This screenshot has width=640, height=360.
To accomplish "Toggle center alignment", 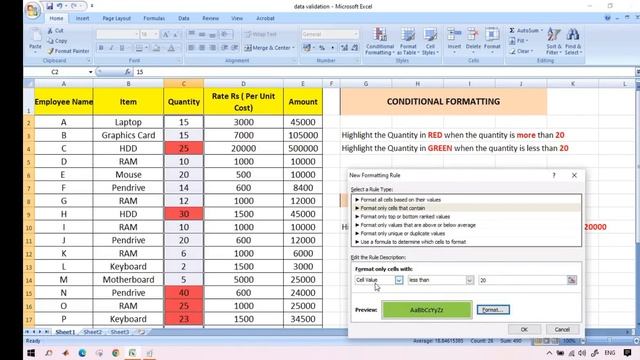I will pyautogui.click(x=202, y=48).
